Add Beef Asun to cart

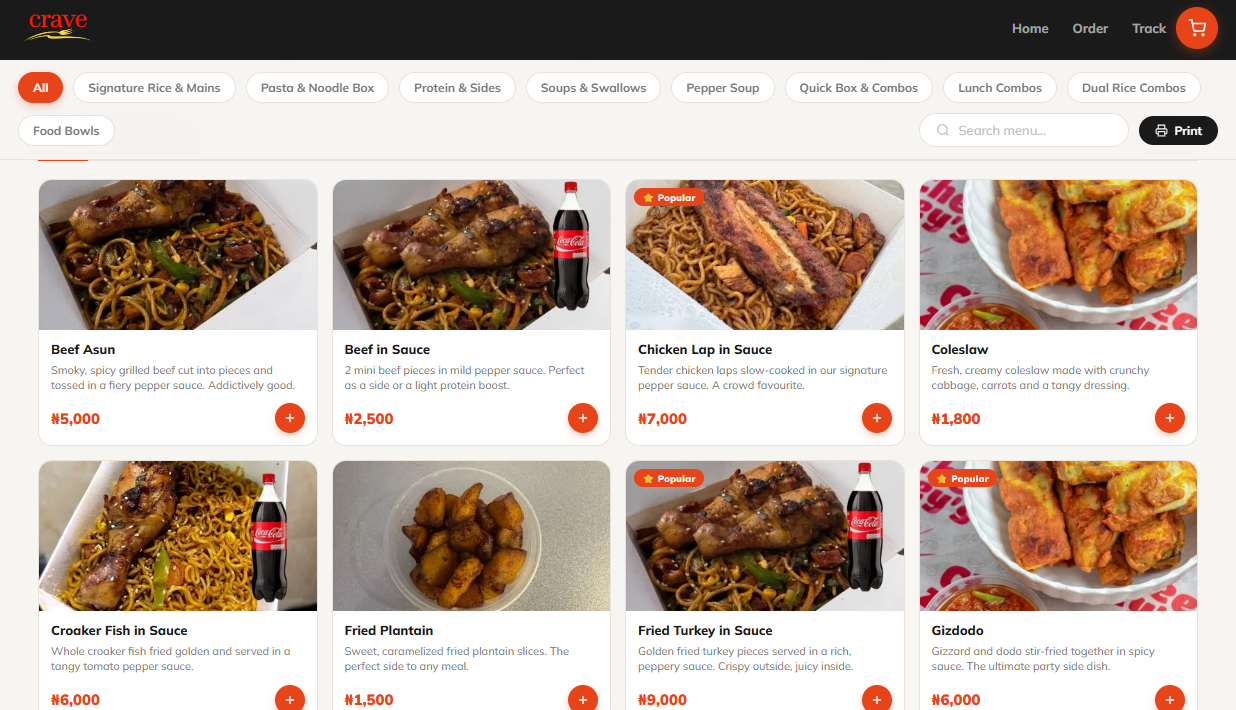290,418
